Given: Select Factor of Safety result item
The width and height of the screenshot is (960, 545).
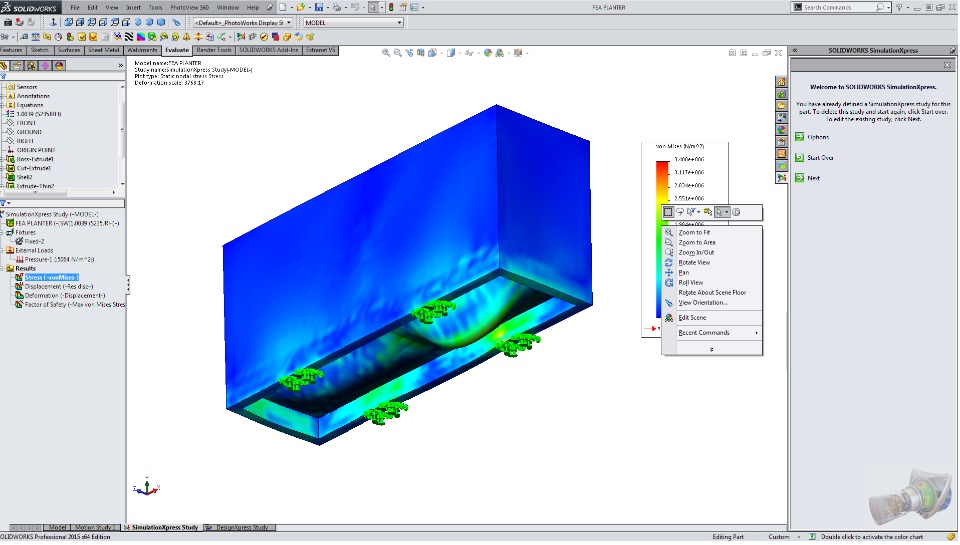Looking at the screenshot, I should 74,304.
